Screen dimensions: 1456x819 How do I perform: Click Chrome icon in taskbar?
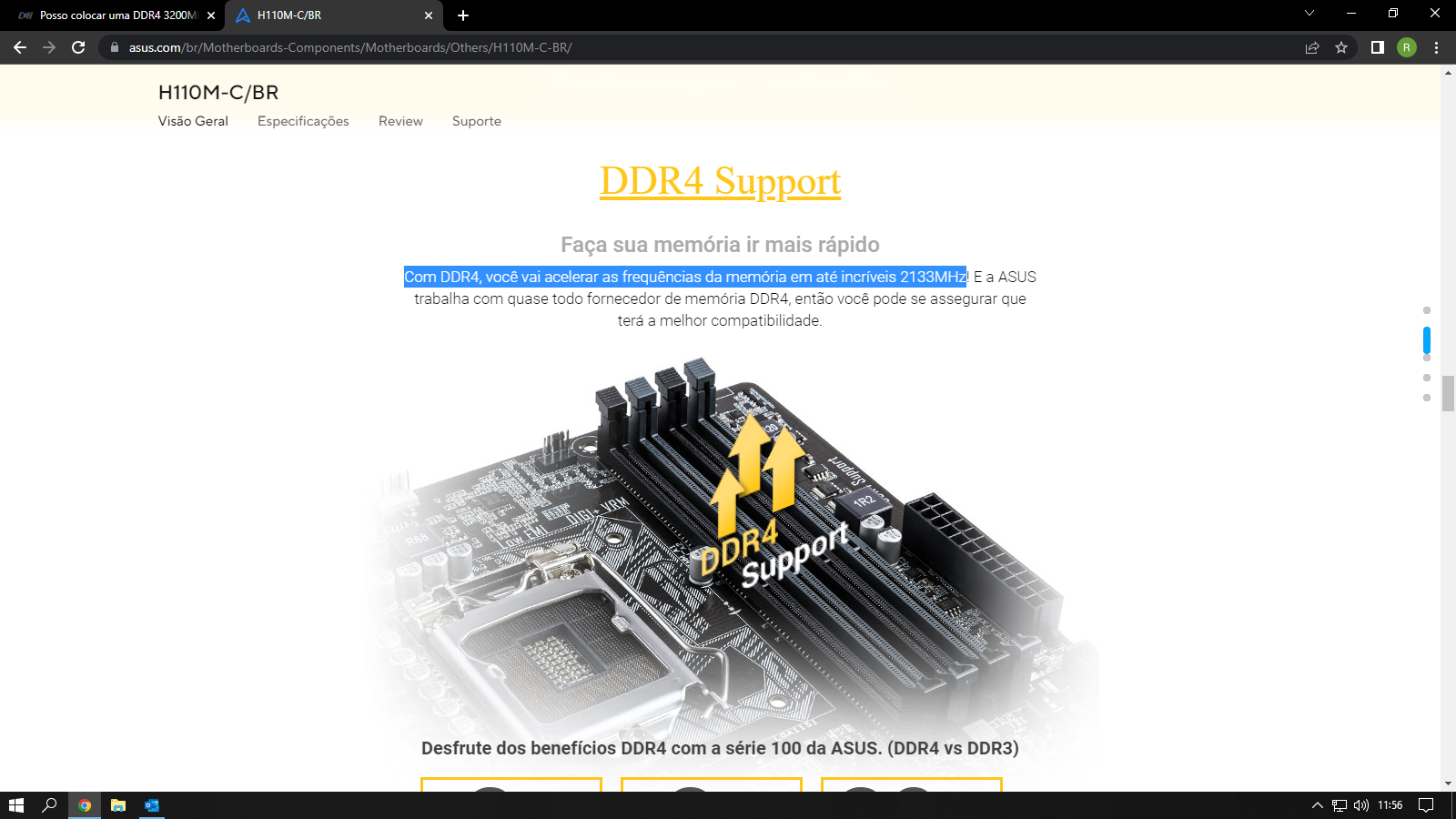pos(85,805)
